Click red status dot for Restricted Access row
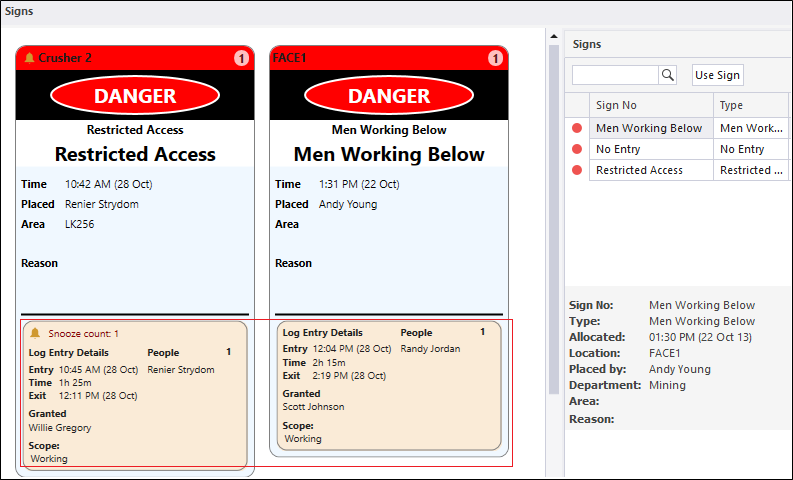Screen dimensions: 793x480 (x=577, y=170)
